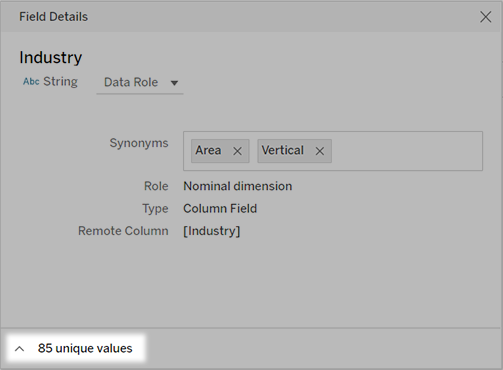Collapse the unique values chevron
Screen dimensions: 503x370
tap(20, 349)
